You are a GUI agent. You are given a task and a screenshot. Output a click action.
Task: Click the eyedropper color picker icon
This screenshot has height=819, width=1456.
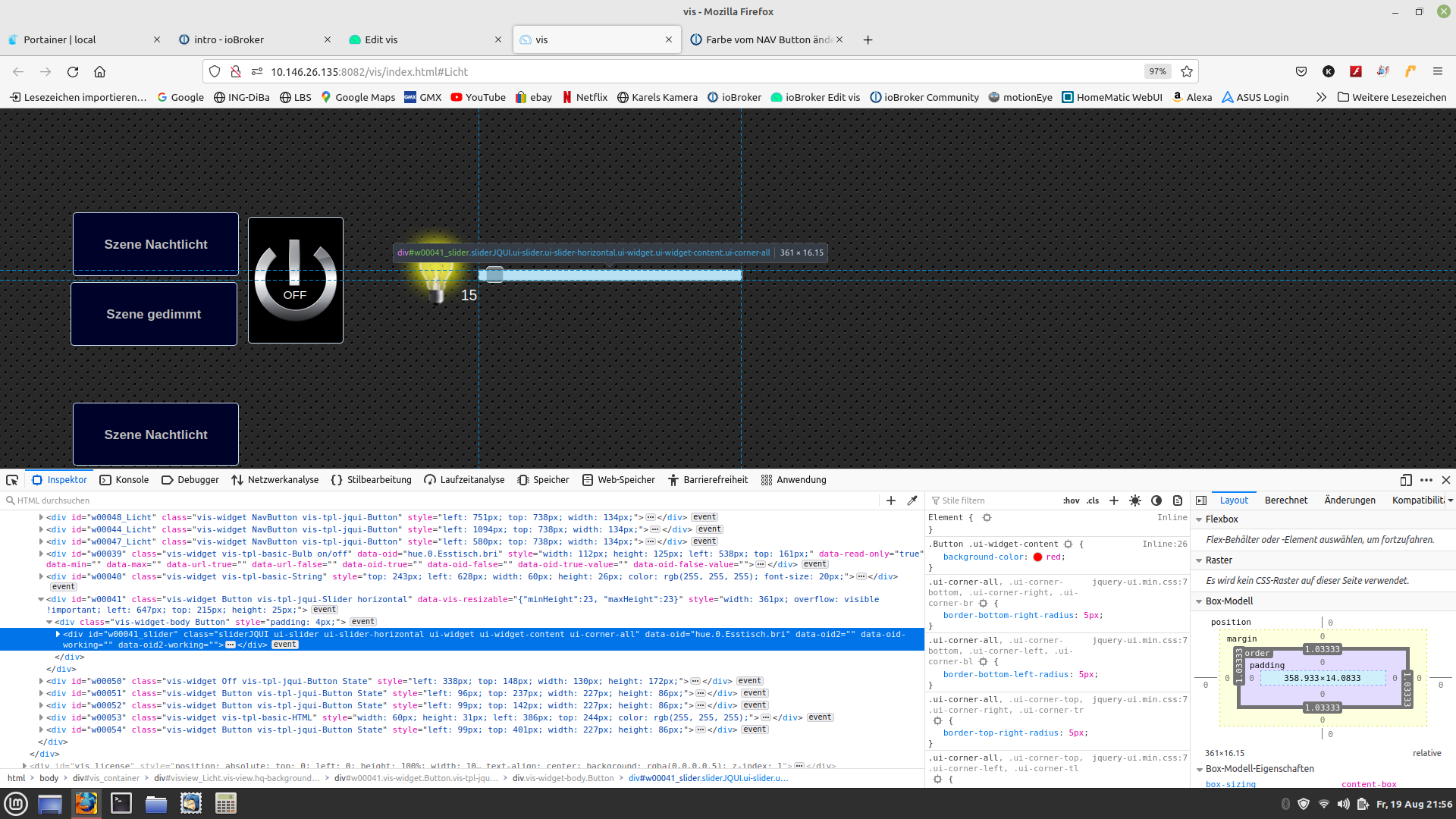[x=912, y=500]
